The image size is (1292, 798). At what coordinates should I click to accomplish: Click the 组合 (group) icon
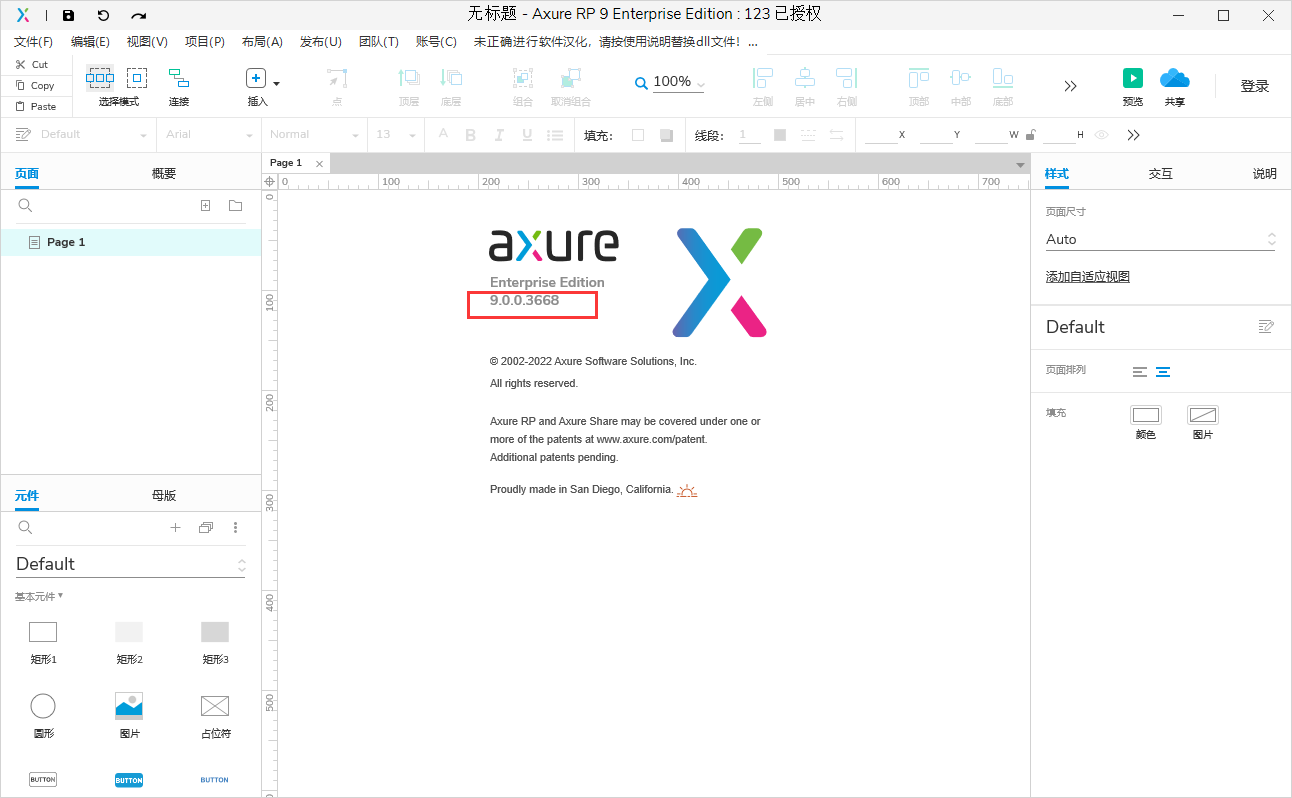click(x=522, y=80)
